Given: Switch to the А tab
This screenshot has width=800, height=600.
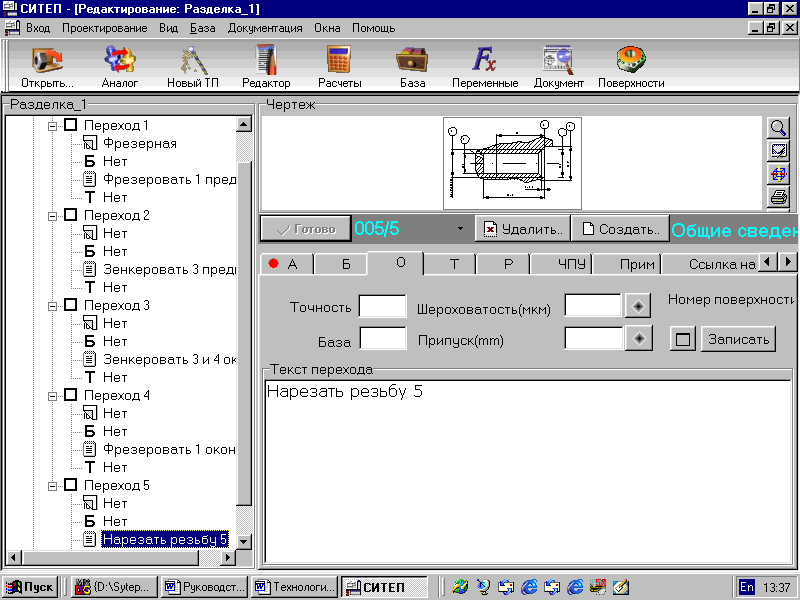Looking at the screenshot, I should point(286,264).
